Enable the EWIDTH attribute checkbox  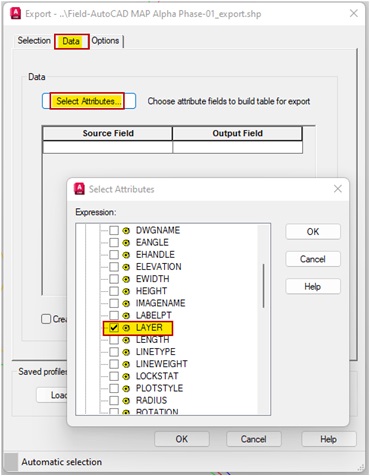pyautogui.click(x=114, y=279)
